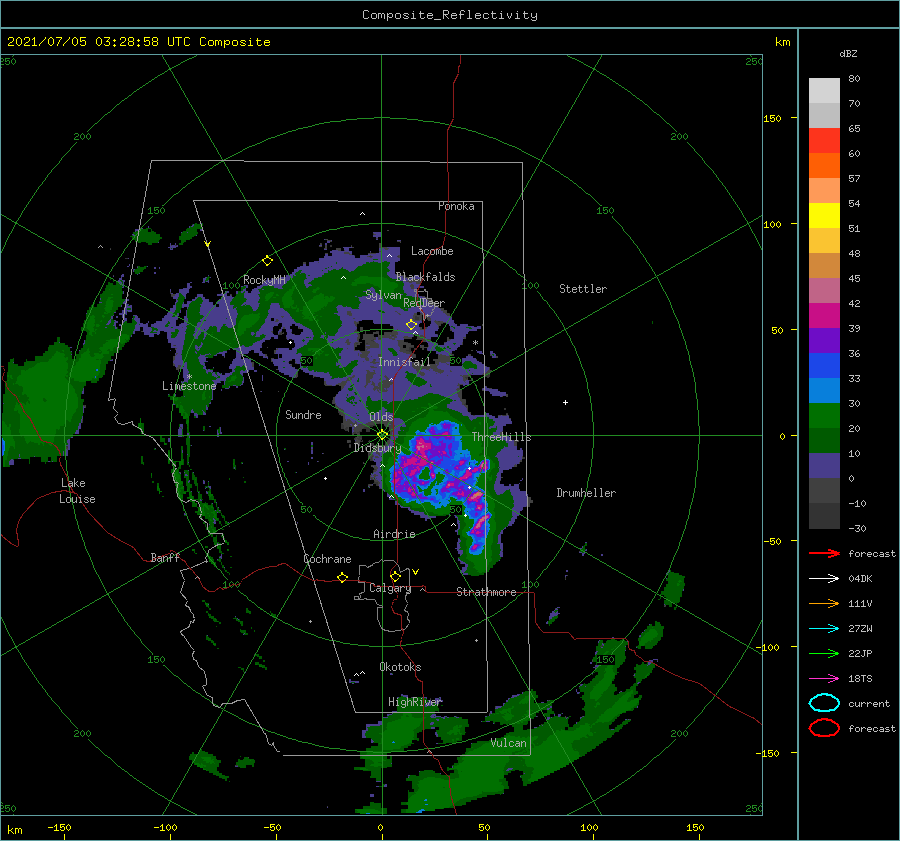
Task: Click the Cochrane label
Action: coord(327,559)
